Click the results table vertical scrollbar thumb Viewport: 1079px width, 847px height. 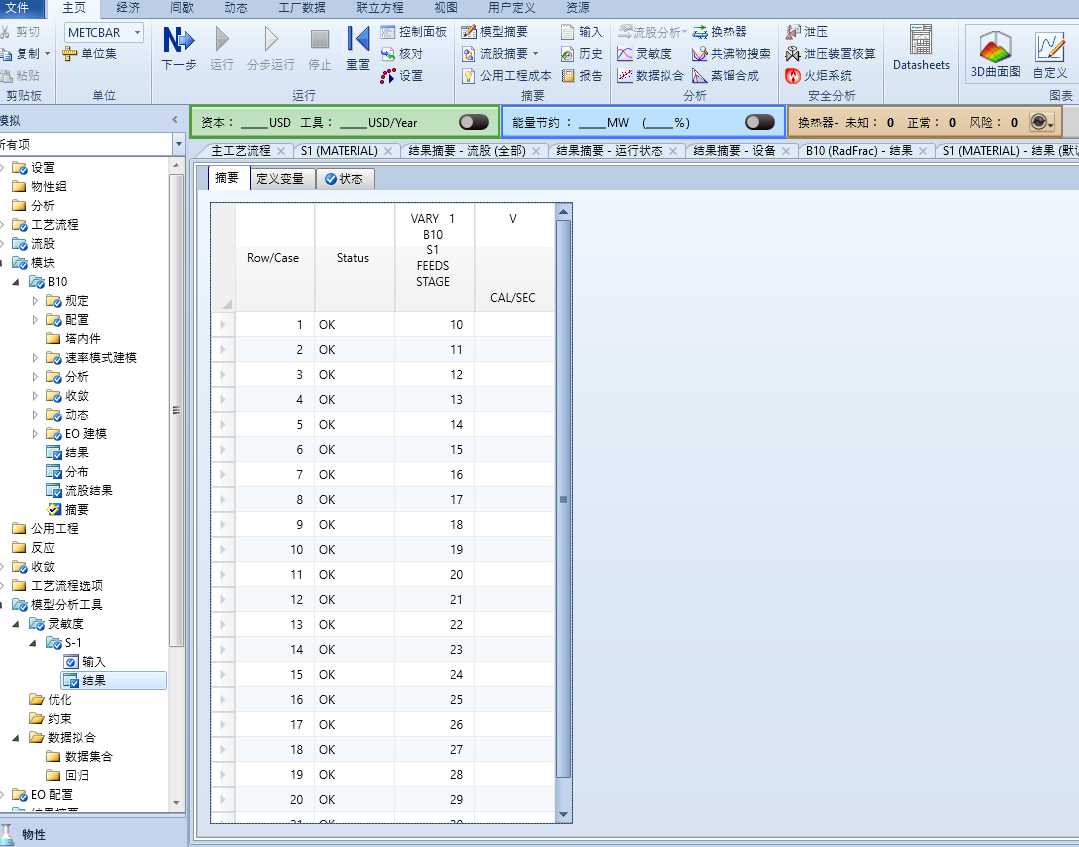pos(564,499)
